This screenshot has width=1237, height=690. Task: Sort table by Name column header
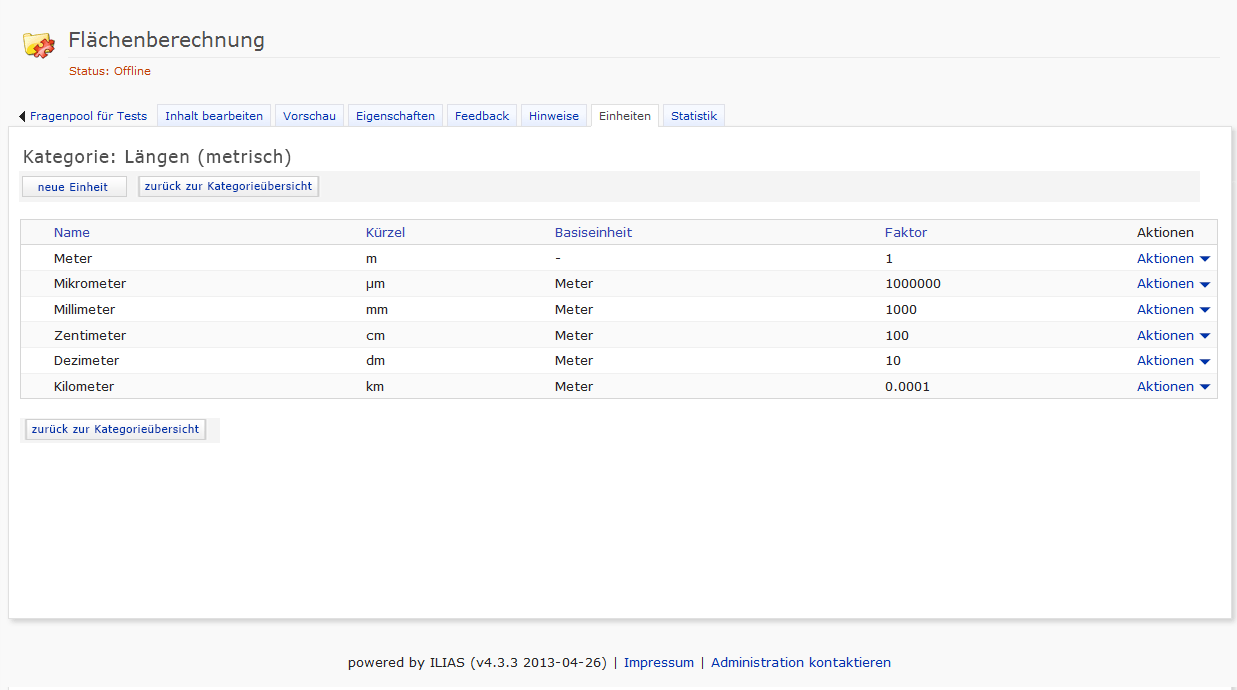tap(72, 233)
